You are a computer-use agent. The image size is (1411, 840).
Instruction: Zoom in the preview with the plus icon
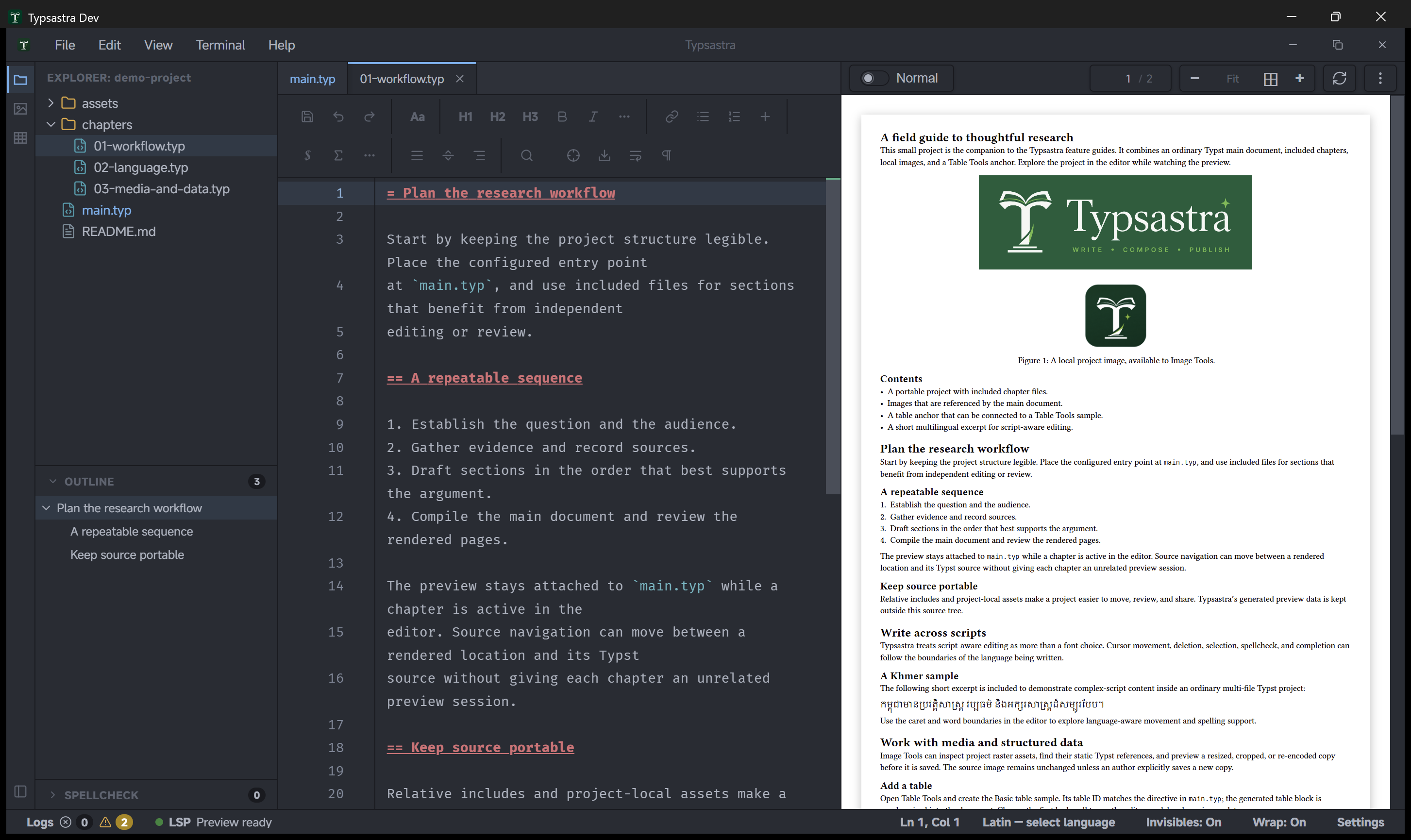1300,78
